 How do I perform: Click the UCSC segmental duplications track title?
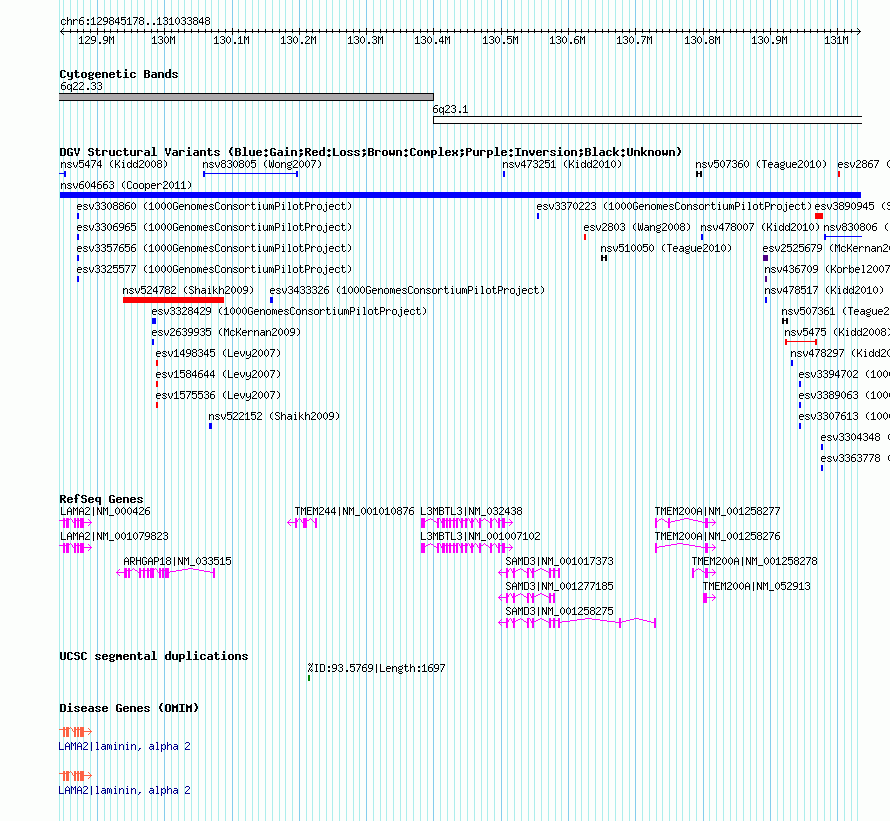[x=154, y=656]
